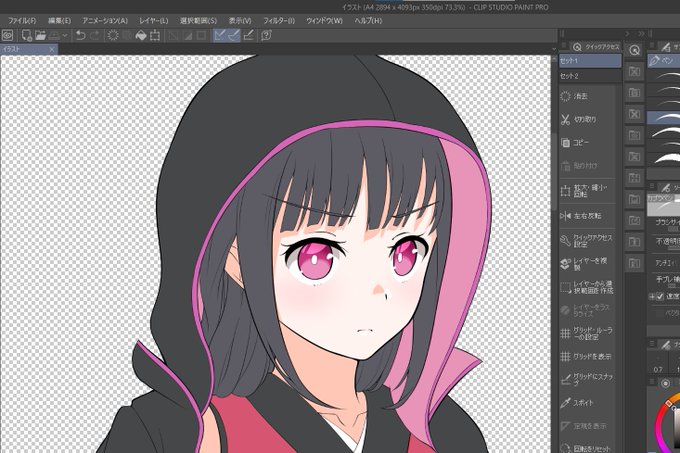Collapse the palette dock with single chevron

[627, 33]
